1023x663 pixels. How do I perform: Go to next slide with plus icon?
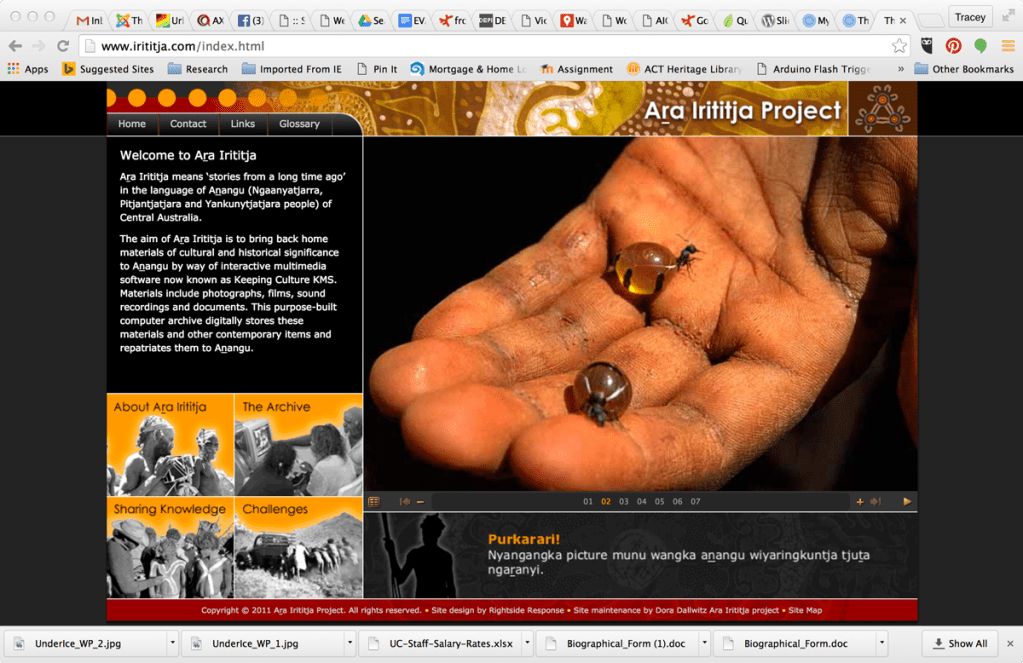pos(860,502)
